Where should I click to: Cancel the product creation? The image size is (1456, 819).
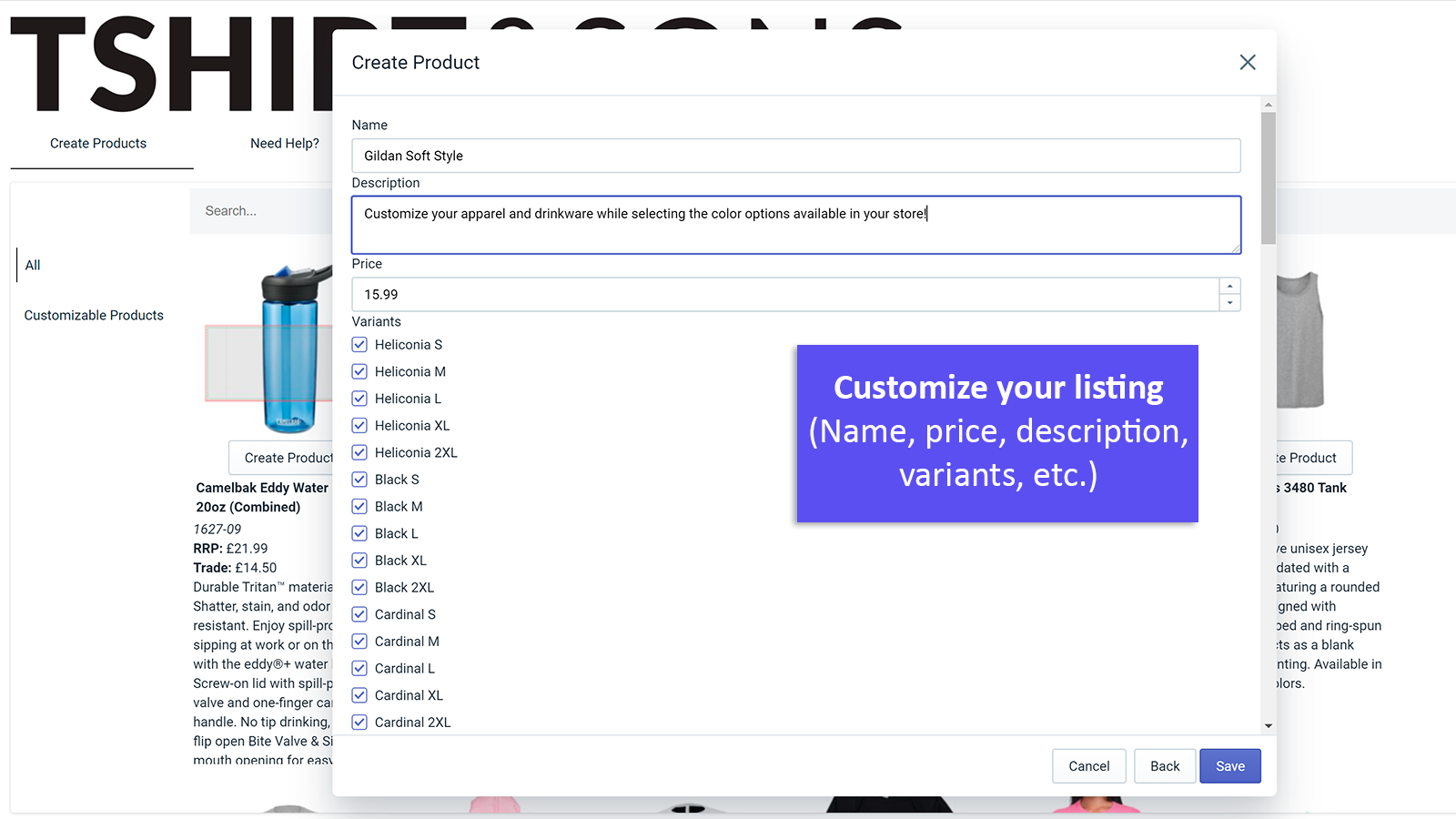[1089, 766]
